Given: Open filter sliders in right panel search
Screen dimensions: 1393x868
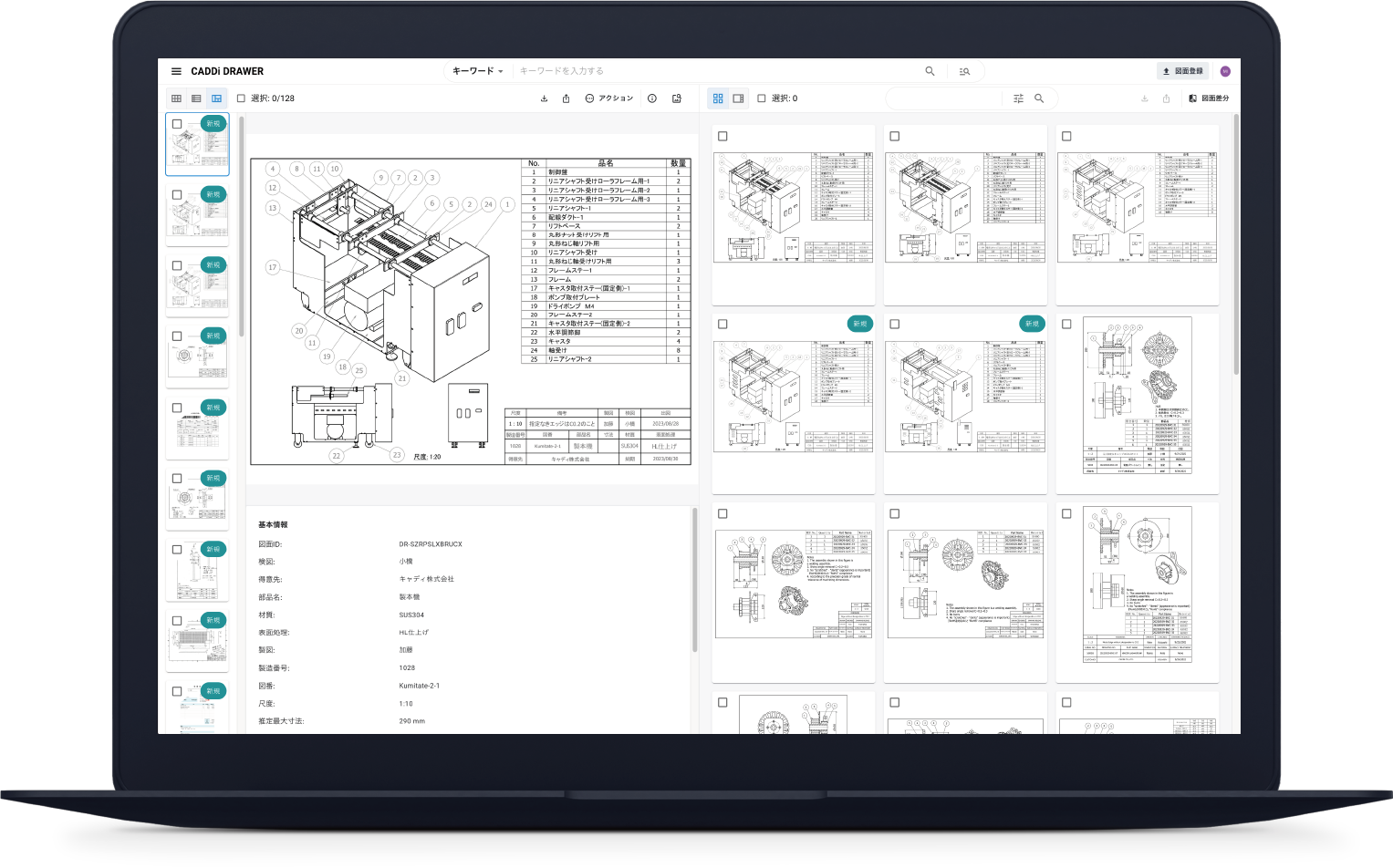Looking at the screenshot, I should pos(1018,98).
